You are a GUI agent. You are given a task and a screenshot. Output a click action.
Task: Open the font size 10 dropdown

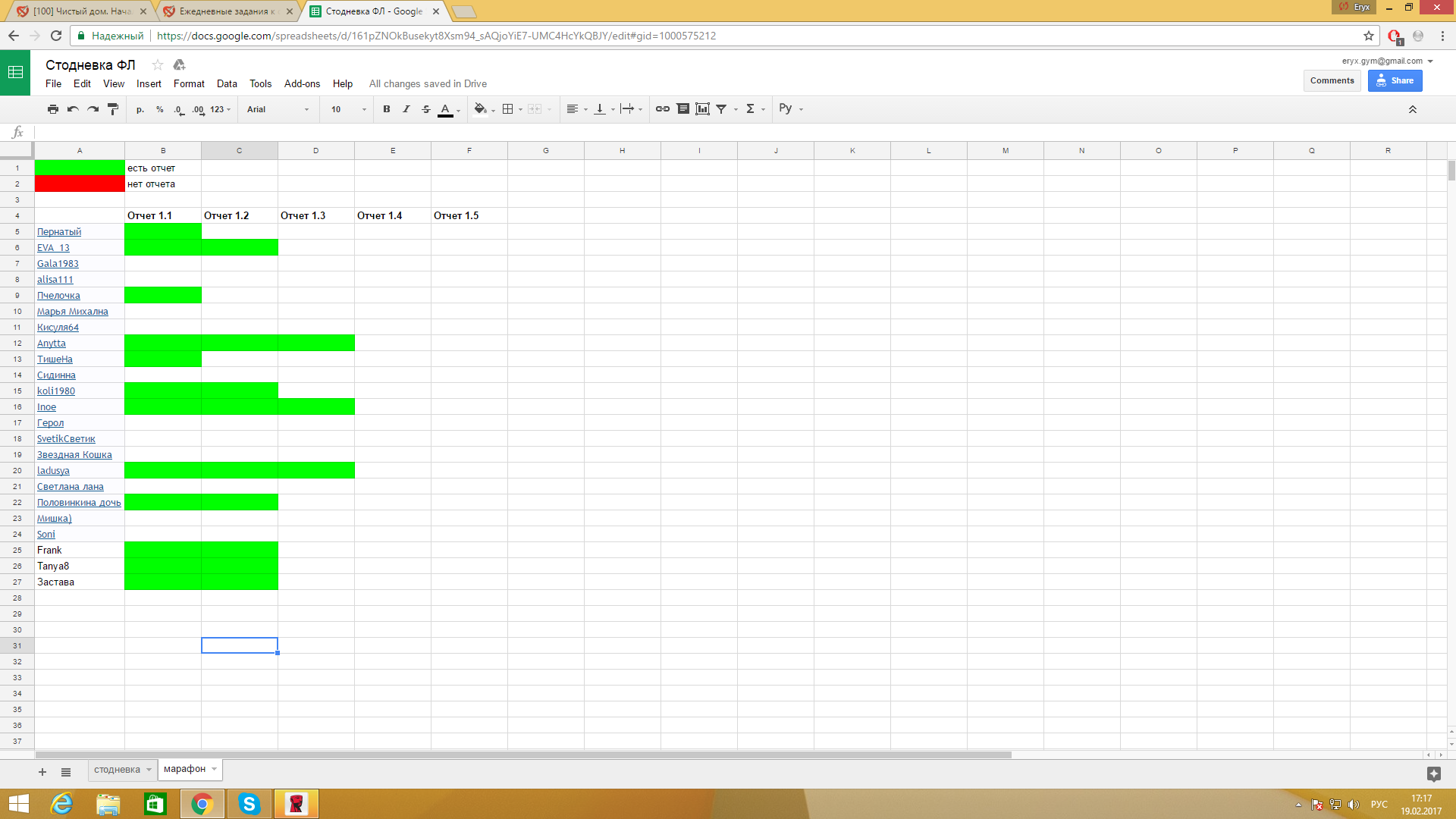point(348,109)
